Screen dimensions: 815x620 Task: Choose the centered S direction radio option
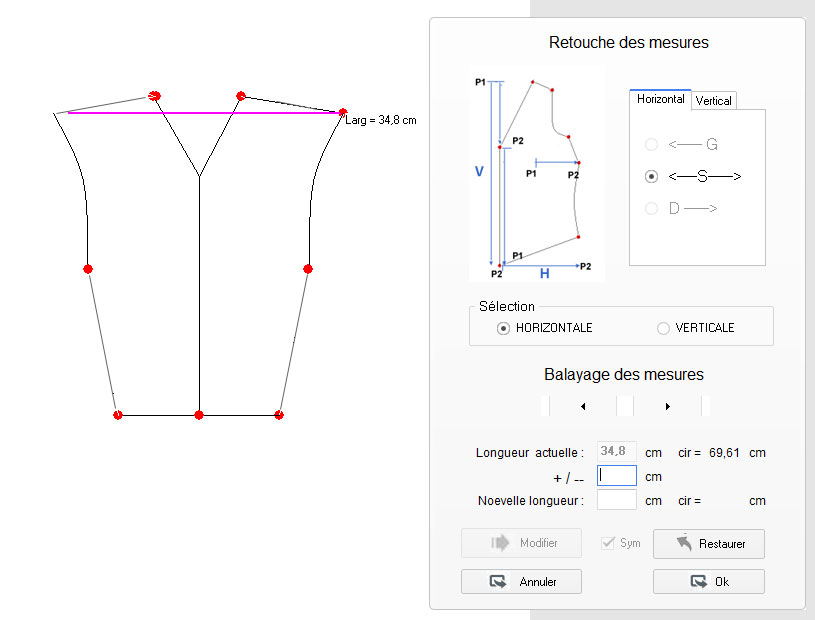[x=652, y=176]
